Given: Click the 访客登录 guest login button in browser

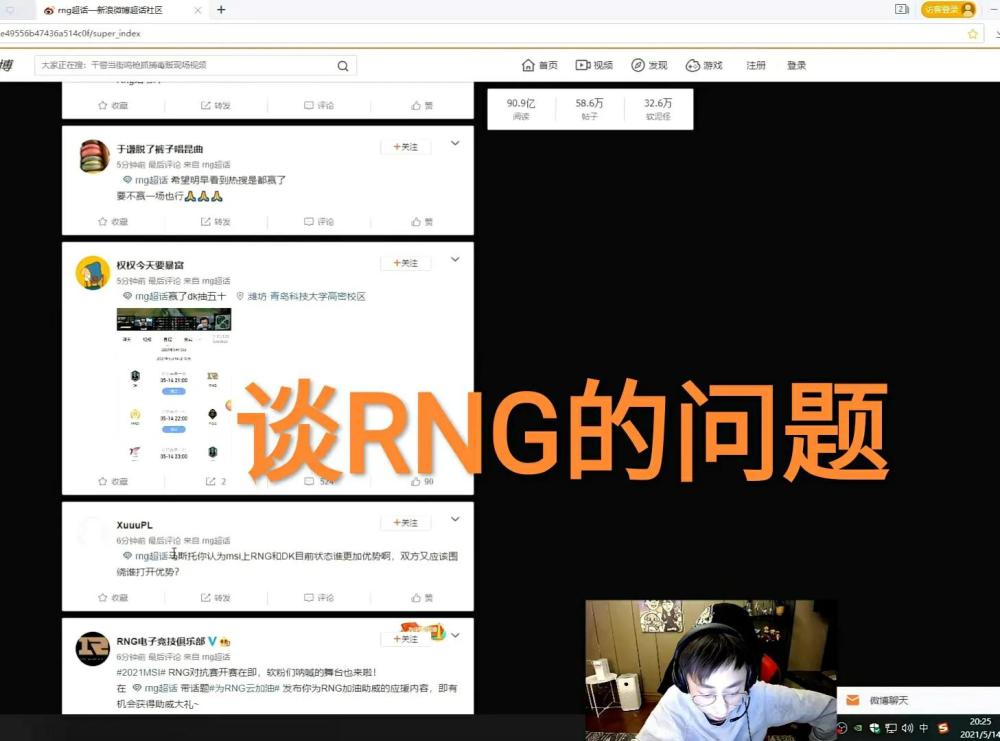Looking at the screenshot, I should point(948,10).
